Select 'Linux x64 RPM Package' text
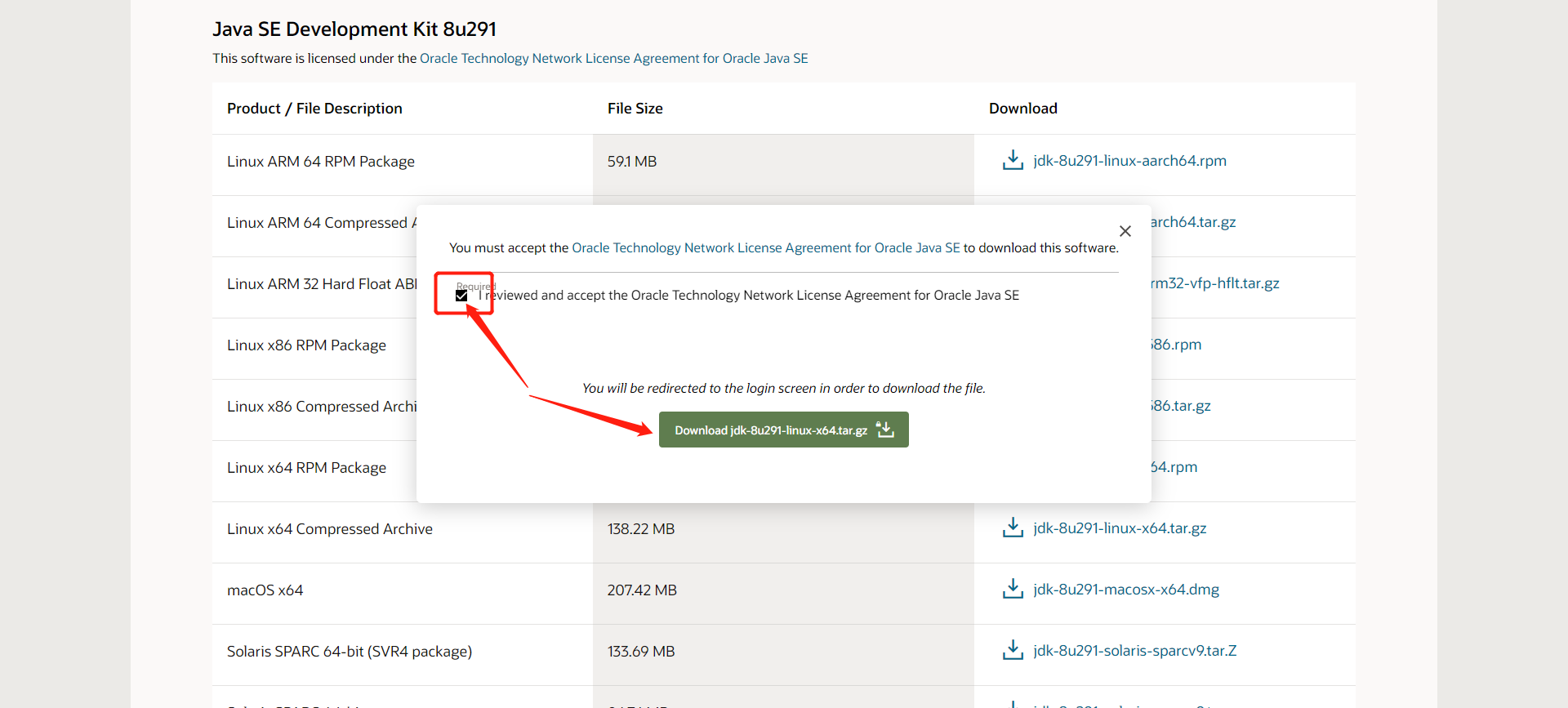 (306, 468)
